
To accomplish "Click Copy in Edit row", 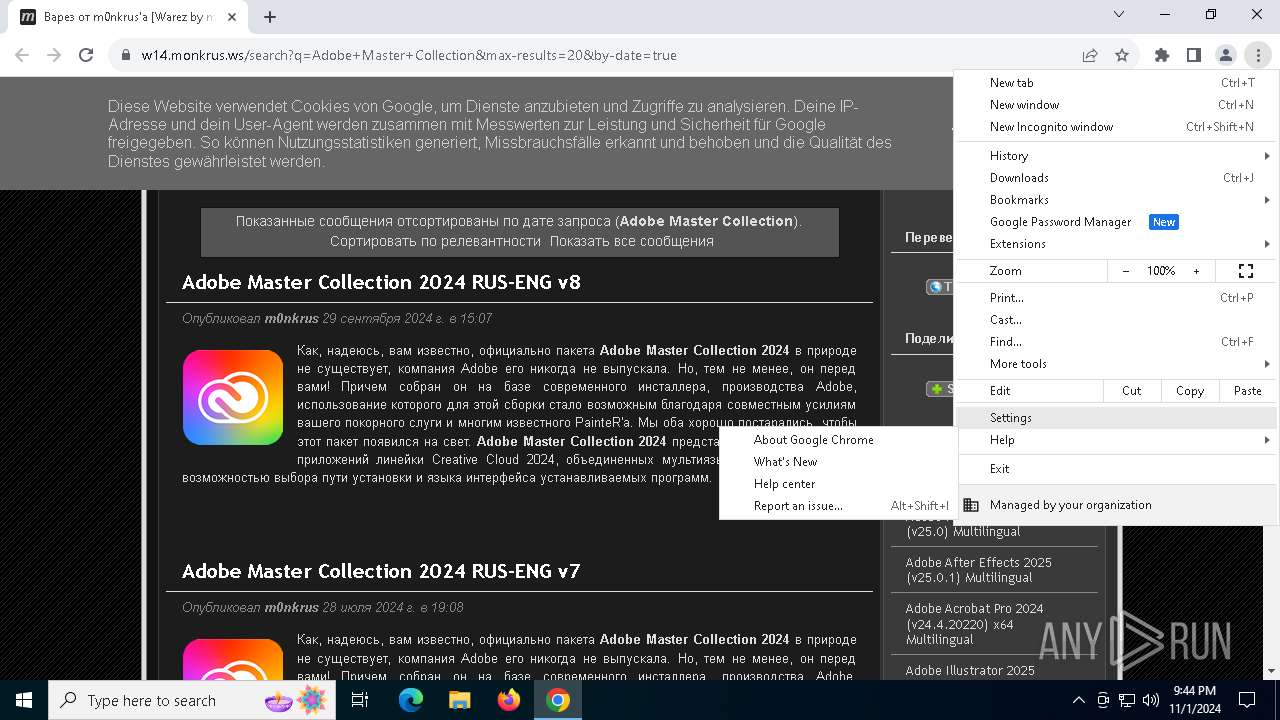I will [x=1190, y=391].
